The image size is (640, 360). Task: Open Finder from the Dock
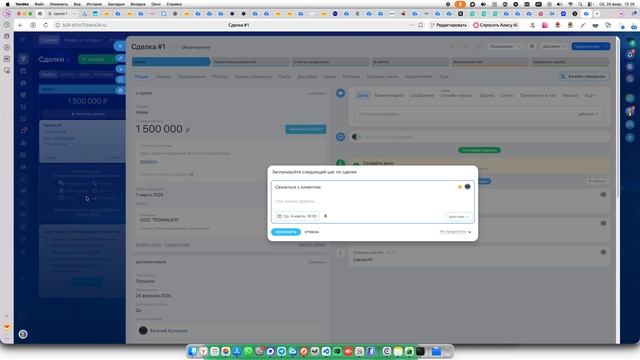[x=193, y=351]
